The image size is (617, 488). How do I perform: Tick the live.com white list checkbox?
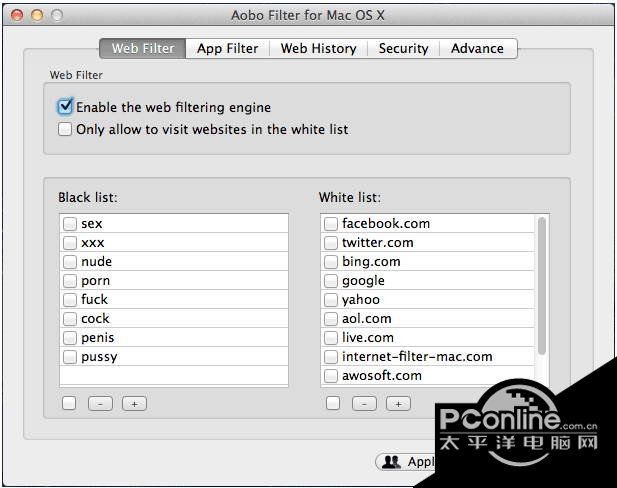(x=331, y=337)
